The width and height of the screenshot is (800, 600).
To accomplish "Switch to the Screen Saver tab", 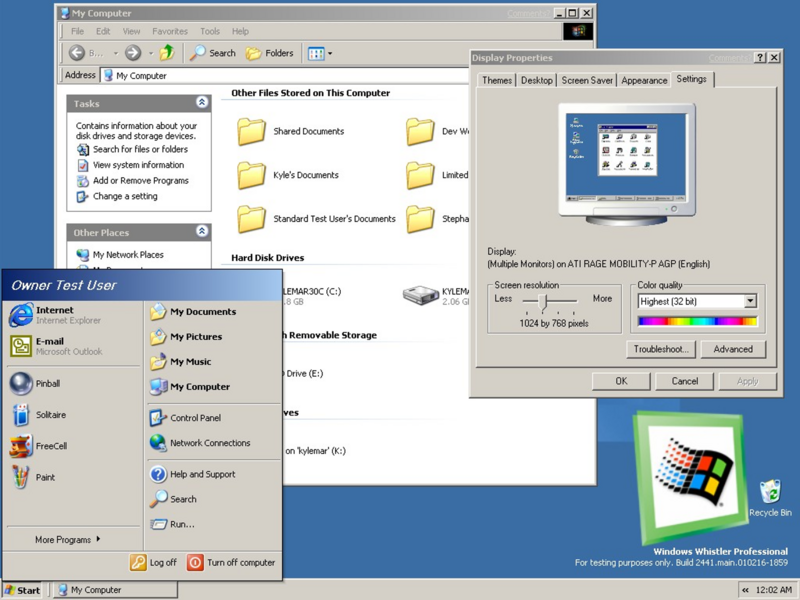I will pyautogui.click(x=587, y=80).
